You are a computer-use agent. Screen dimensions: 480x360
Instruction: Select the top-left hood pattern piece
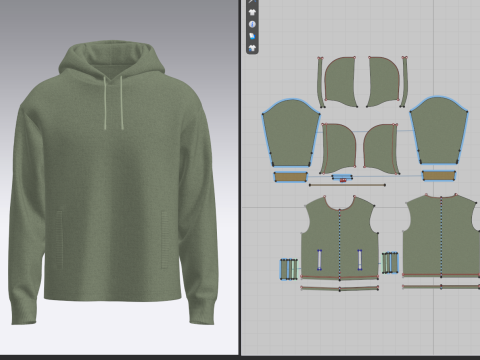341,82
